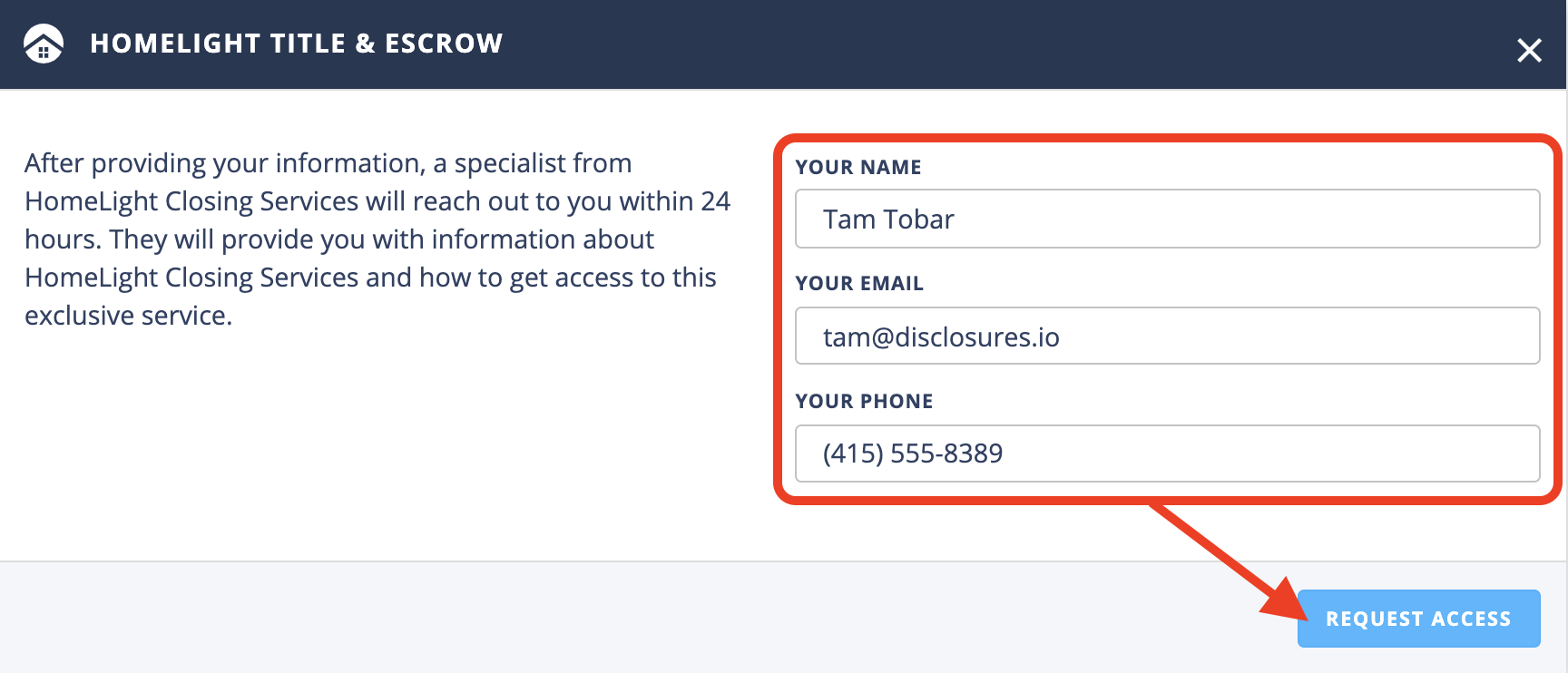
Task: Click the (415) 555-8389 phone number text
Action: [912, 454]
